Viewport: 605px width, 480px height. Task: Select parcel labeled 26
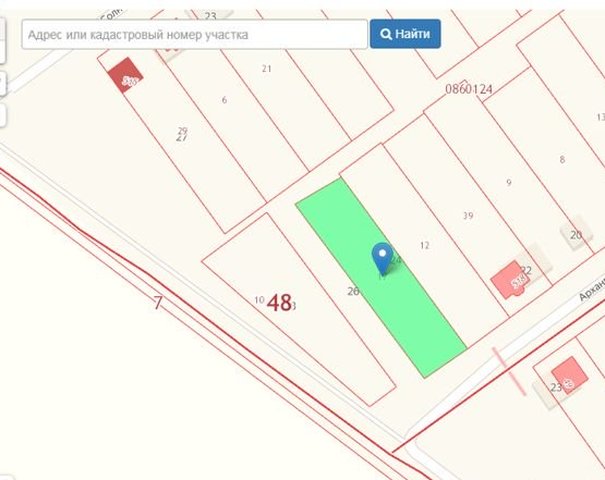tap(353, 291)
